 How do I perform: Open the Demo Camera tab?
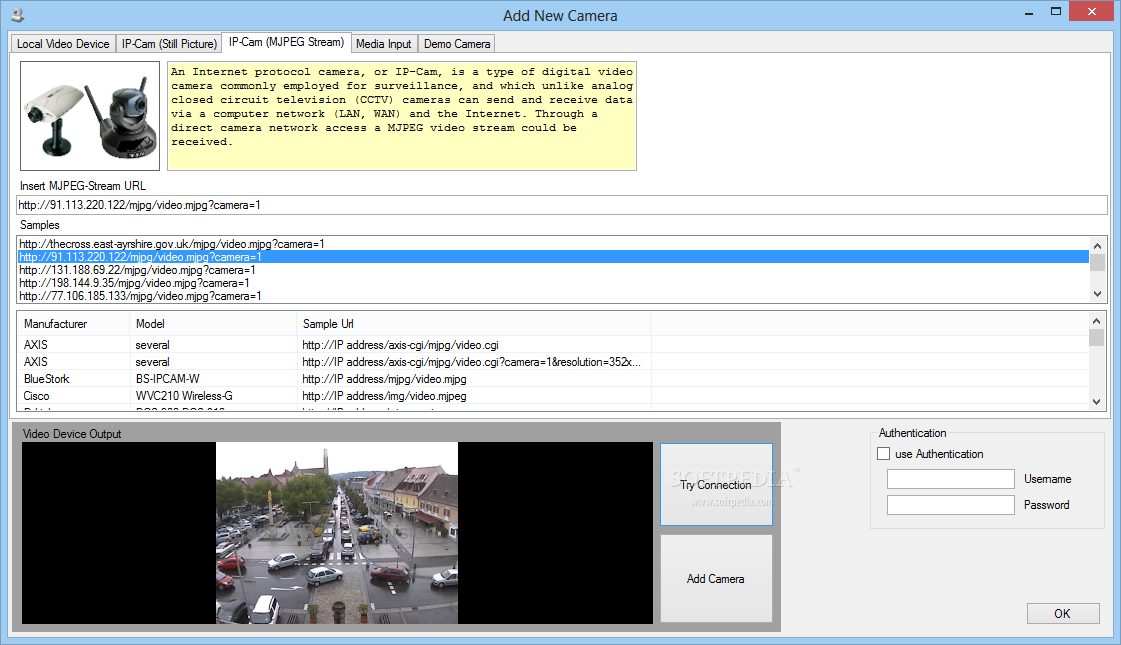coord(457,44)
